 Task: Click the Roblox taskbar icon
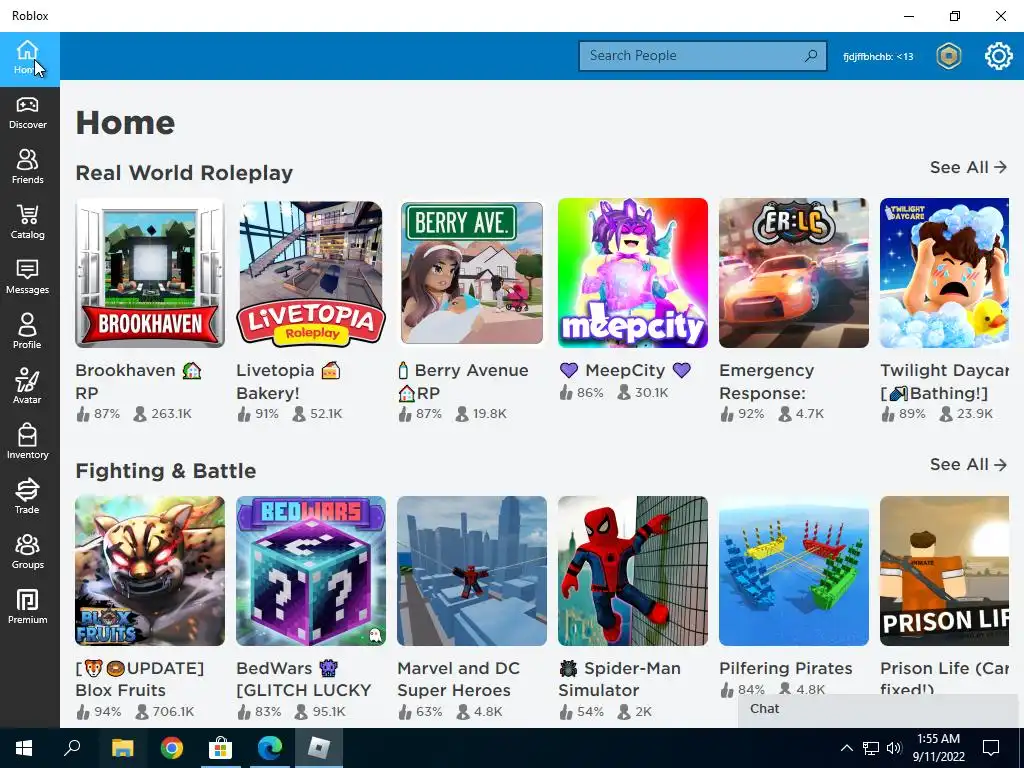pos(319,748)
